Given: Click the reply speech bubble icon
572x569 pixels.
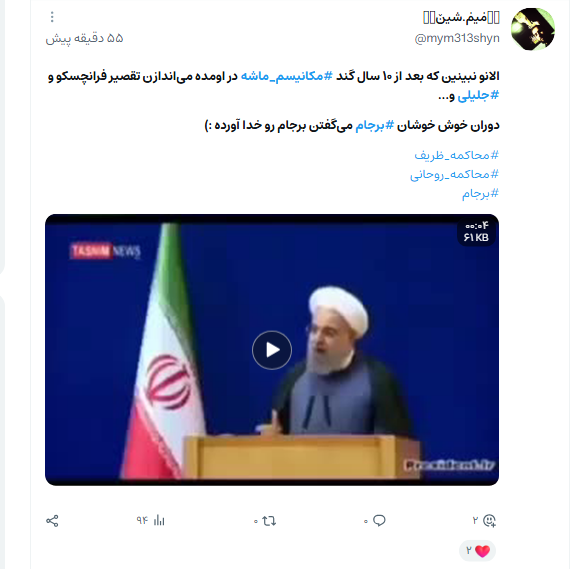Looking at the screenshot, I should [379, 520].
